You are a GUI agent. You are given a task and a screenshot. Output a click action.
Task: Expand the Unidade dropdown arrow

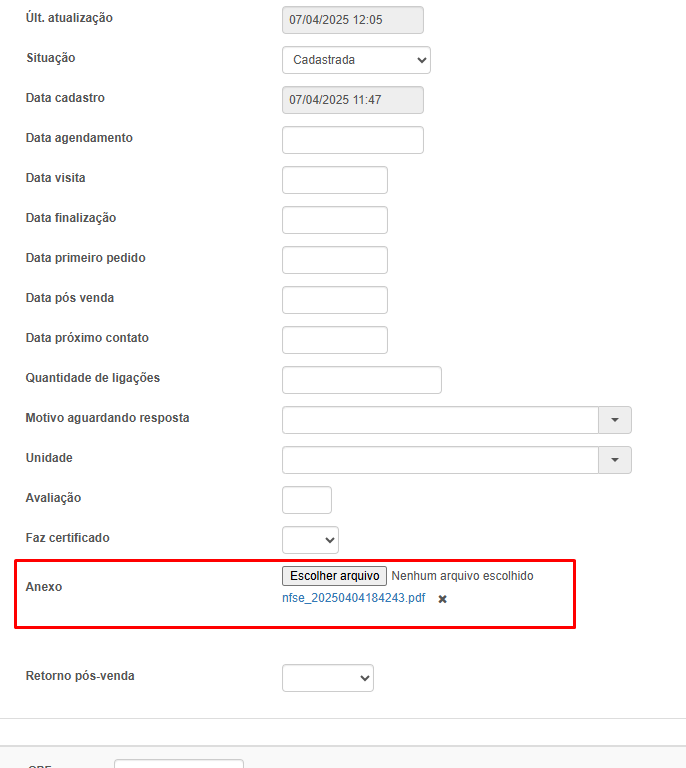tap(614, 460)
